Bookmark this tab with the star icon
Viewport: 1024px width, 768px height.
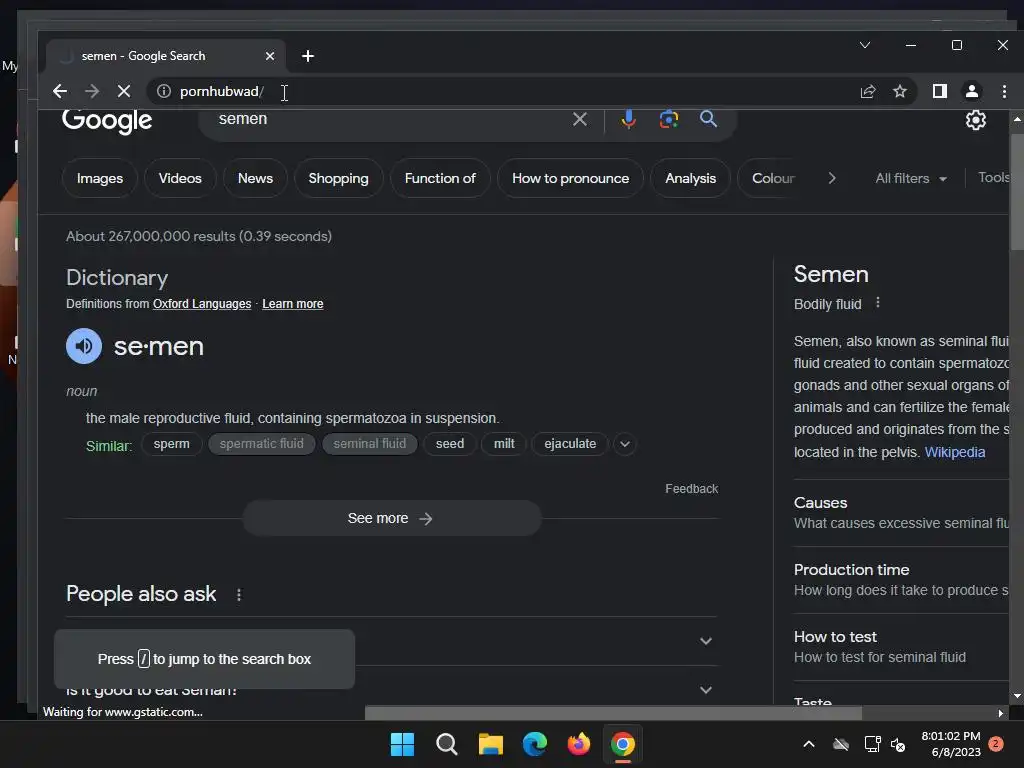click(900, 91)
